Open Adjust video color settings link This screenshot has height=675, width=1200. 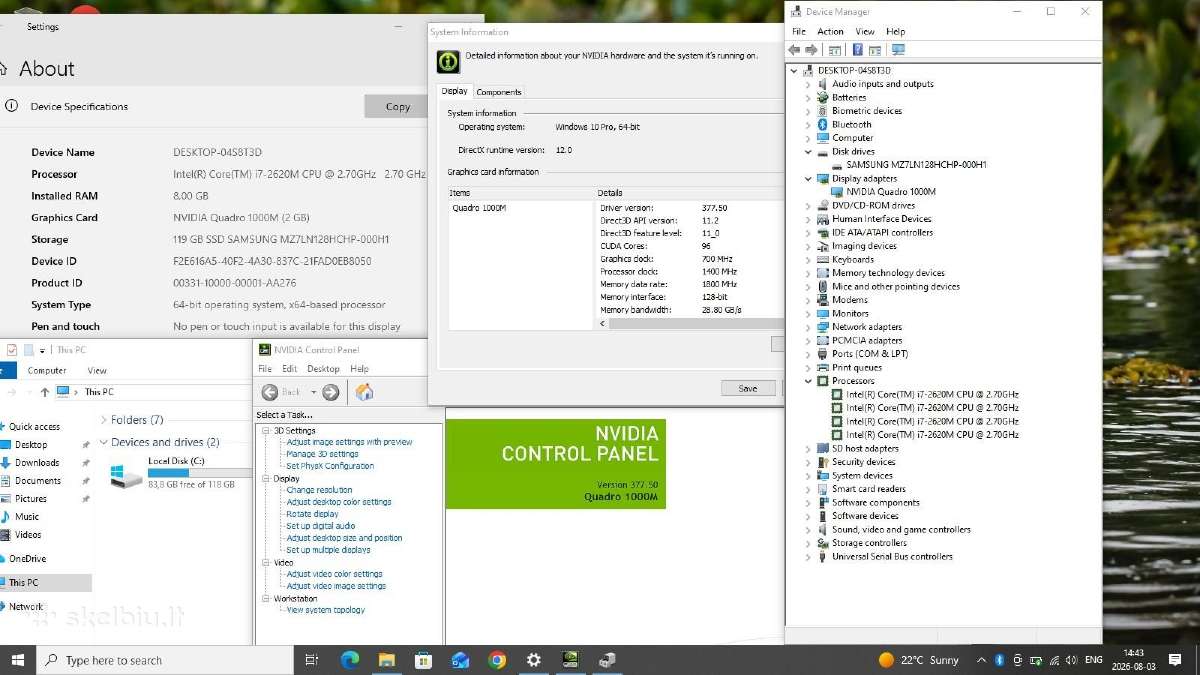coord(334,574)
